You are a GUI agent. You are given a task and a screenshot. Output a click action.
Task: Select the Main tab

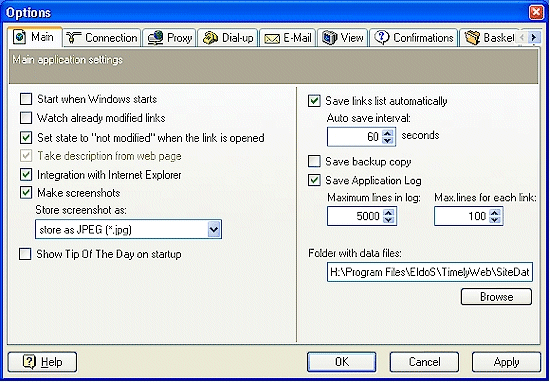35,37
